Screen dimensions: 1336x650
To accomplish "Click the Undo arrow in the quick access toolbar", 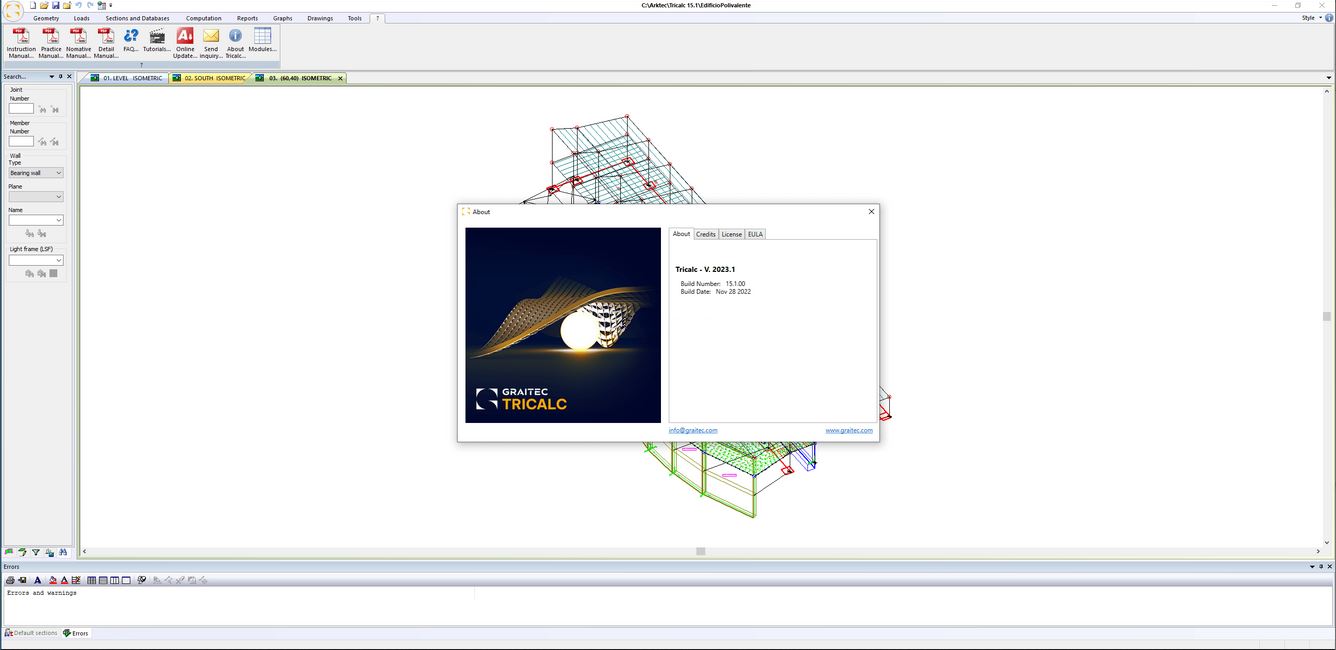I will point(78,5).
